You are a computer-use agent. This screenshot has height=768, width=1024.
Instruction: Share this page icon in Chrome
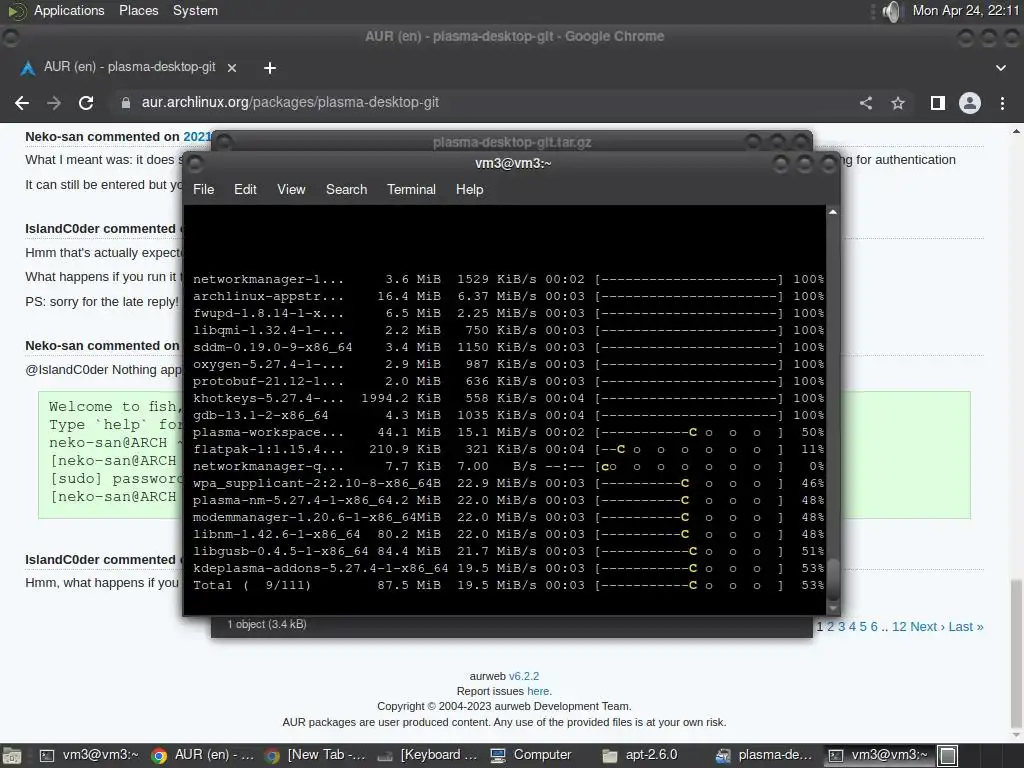click(x=866, y=103)
